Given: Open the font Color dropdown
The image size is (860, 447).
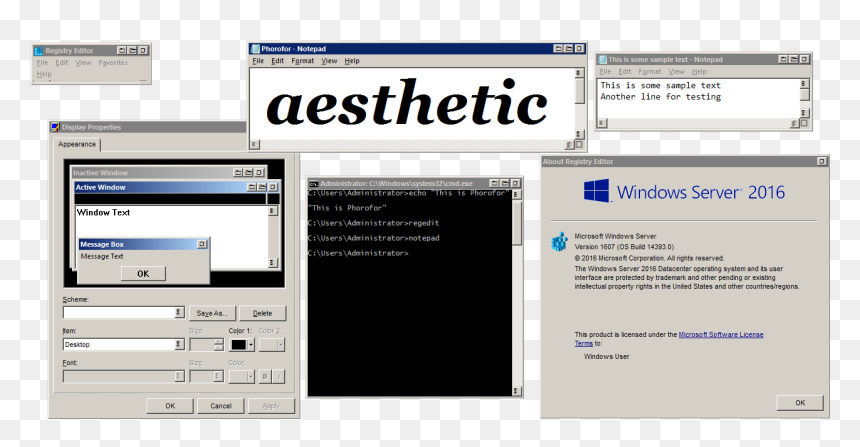Looking at the screenshot, I should [x=241, y=376].
